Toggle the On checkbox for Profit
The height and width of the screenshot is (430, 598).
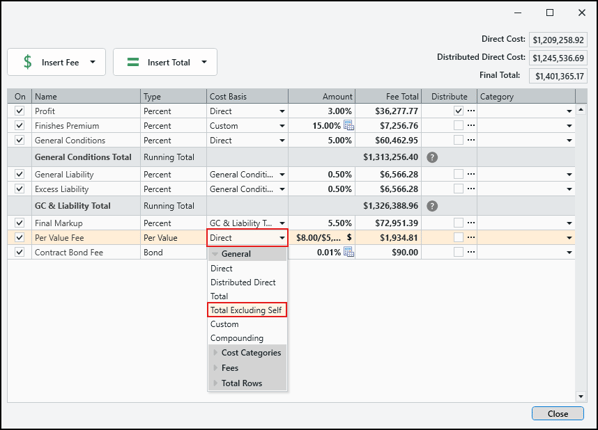pyautogui.click(x=19, y=111)
